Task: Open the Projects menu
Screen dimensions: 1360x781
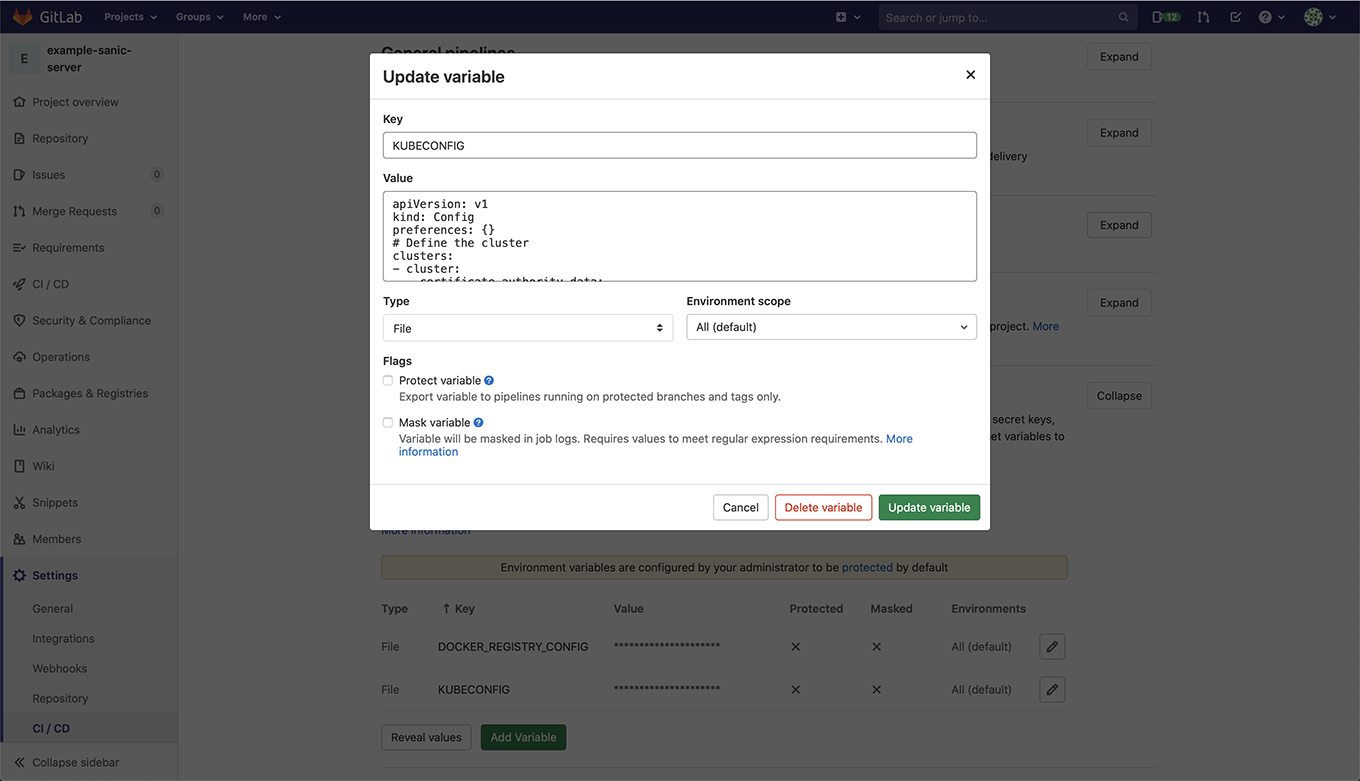Action: point(129,16)
